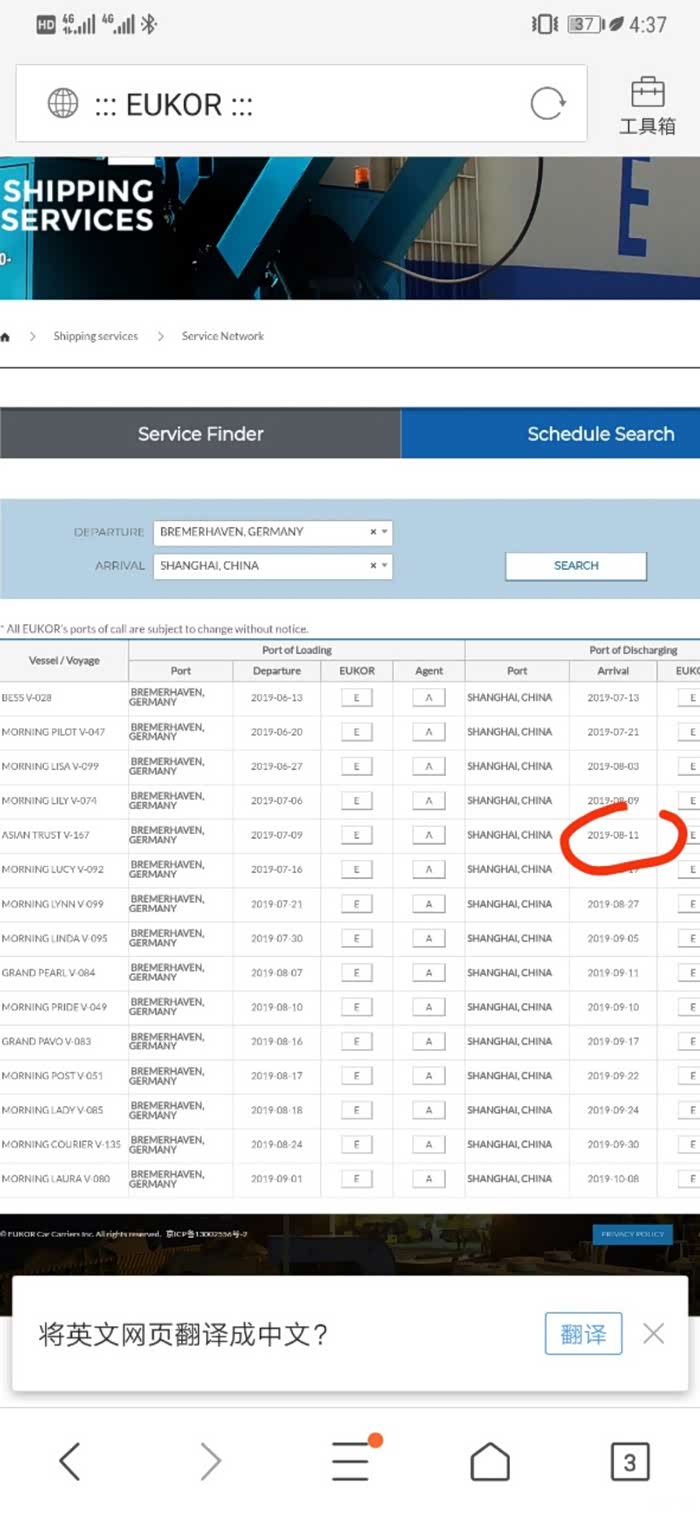Viewport: 700px width, 1516px height.
Task: Tap the browser forward arrow
Action: click(210, 1461)
